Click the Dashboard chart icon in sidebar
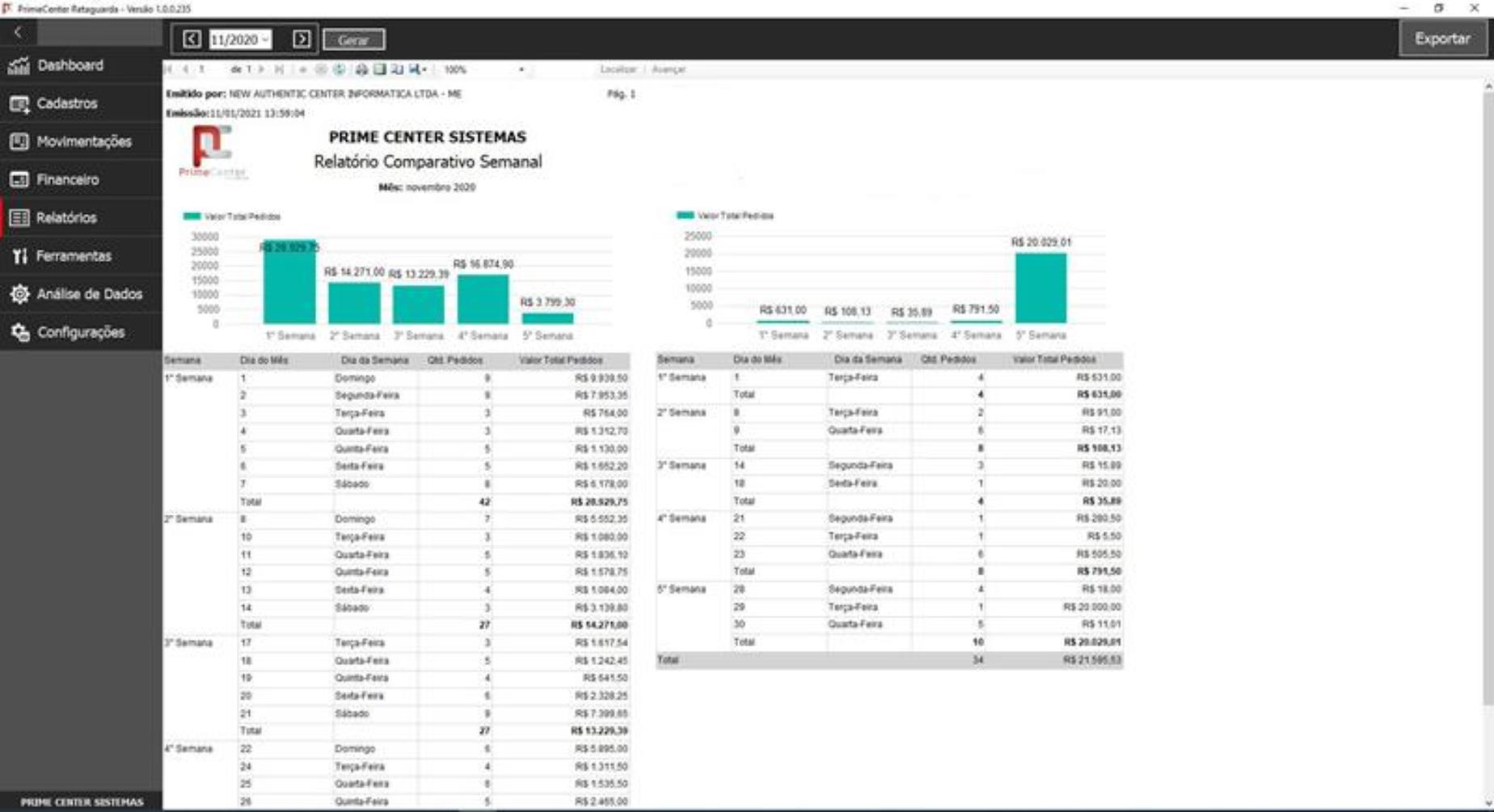The height and width of the screenshot is (812, 1494). 19,65
